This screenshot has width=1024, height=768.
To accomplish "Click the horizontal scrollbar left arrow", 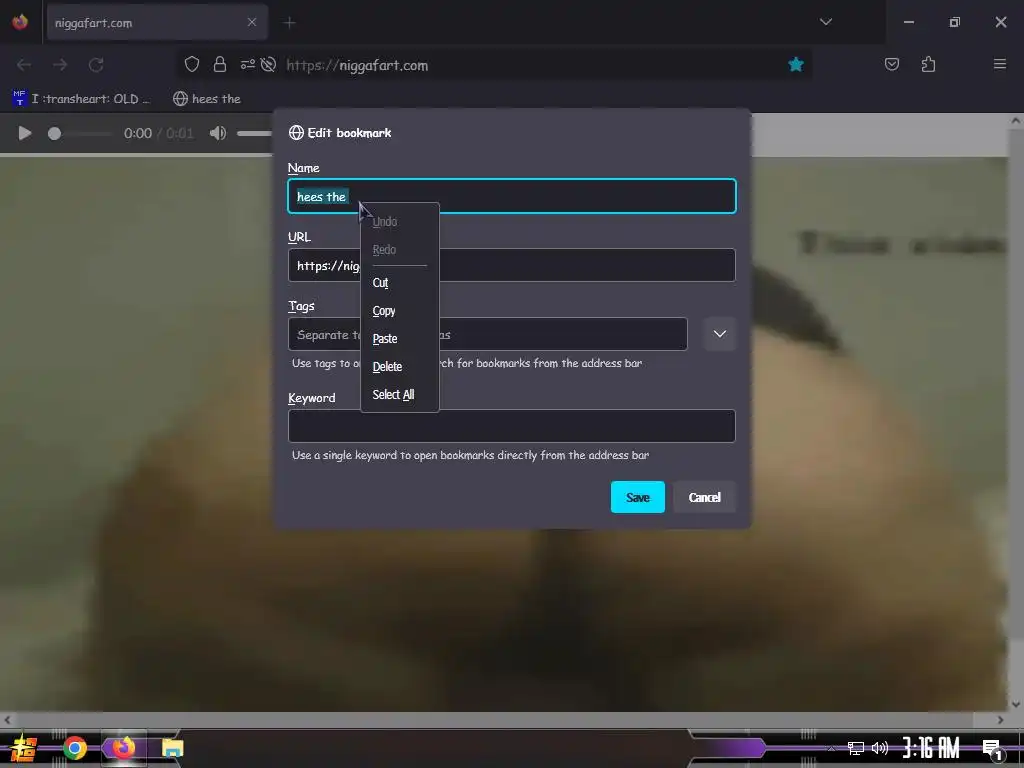I will point(7,720).
